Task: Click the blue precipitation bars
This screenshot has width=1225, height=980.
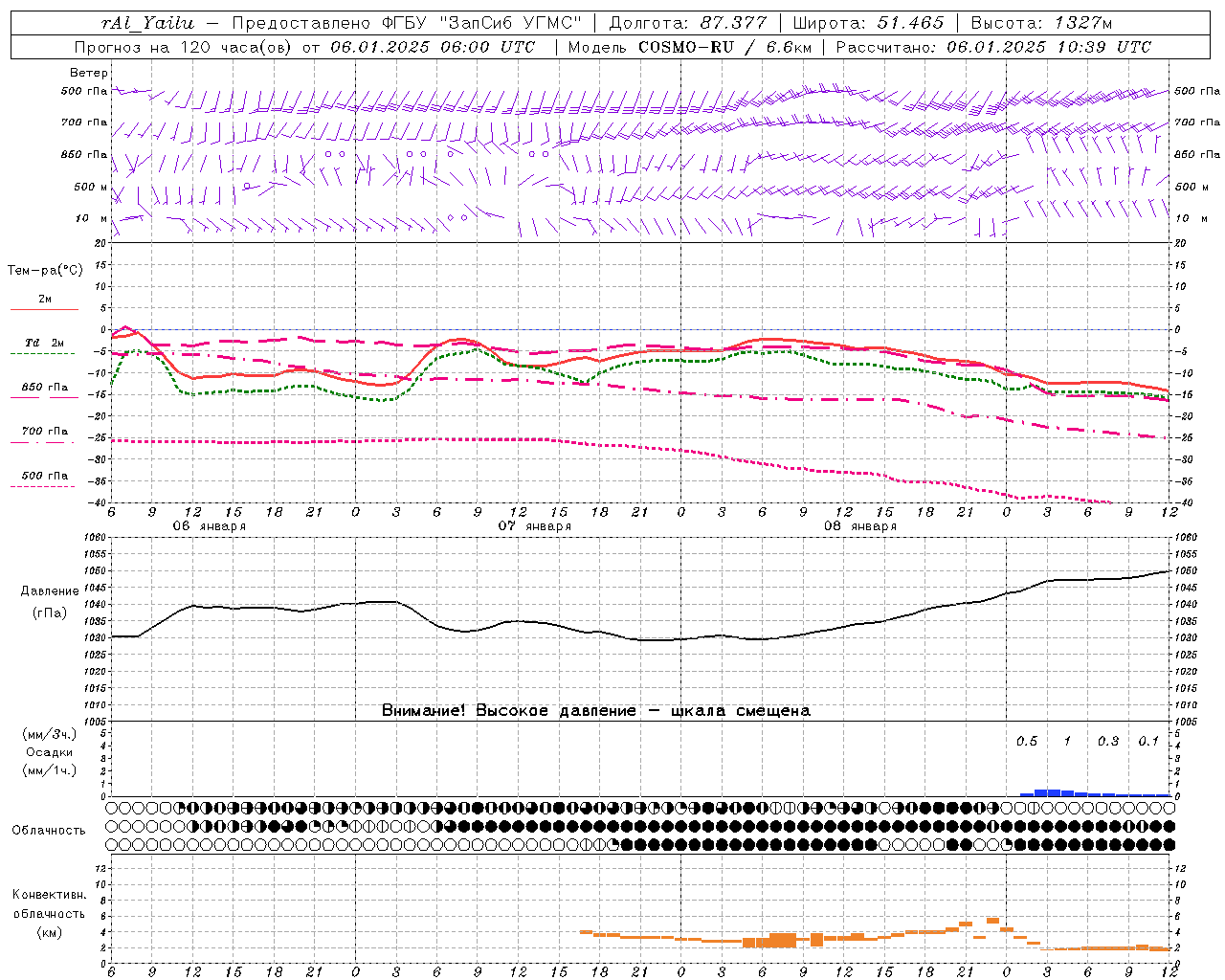Action: click(x=1094, y=793)
